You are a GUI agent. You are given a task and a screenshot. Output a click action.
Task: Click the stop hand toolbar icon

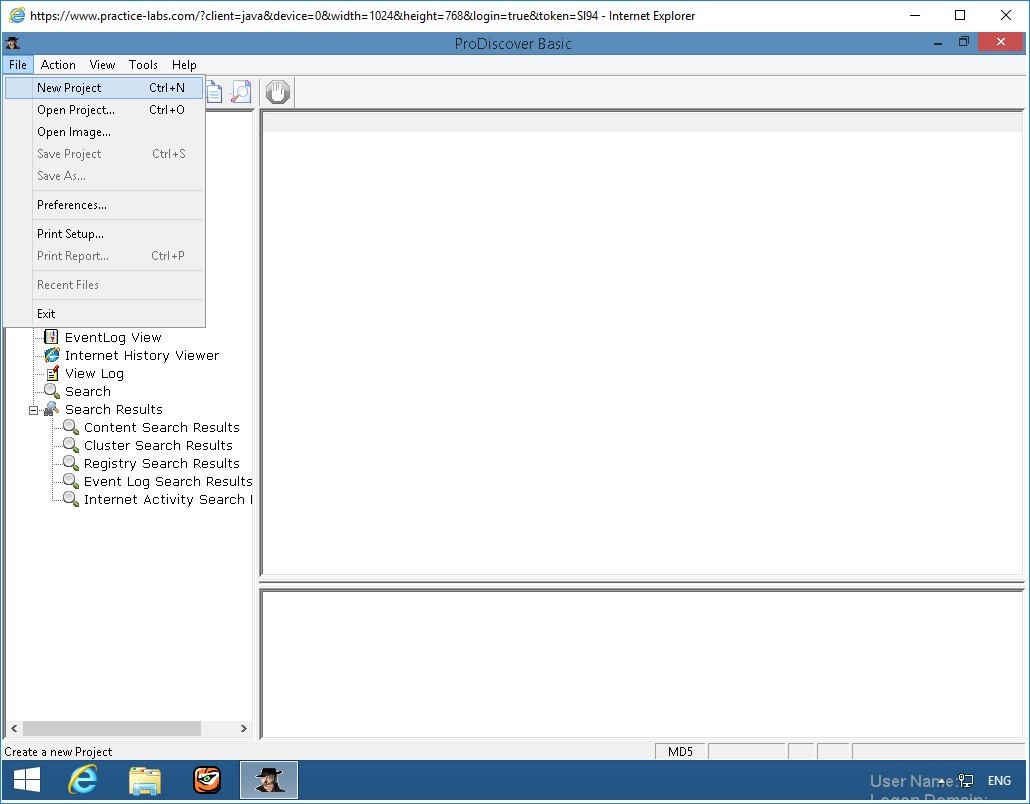pyautogui.click(x=278, y=92)
